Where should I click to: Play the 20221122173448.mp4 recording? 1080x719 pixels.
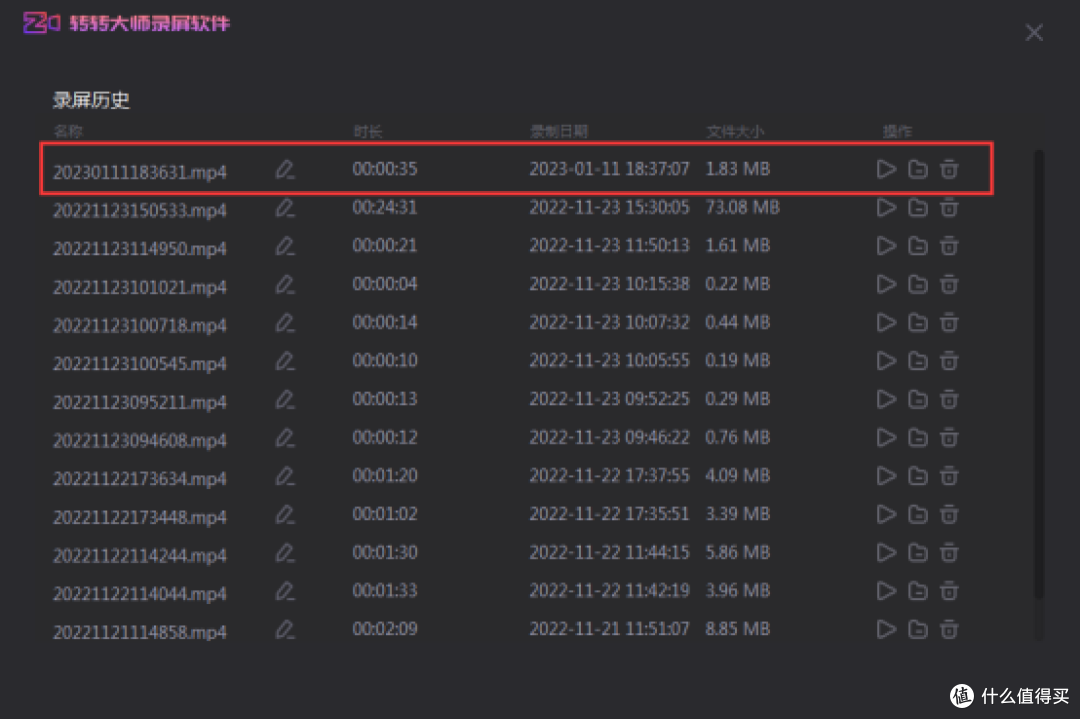886,514
